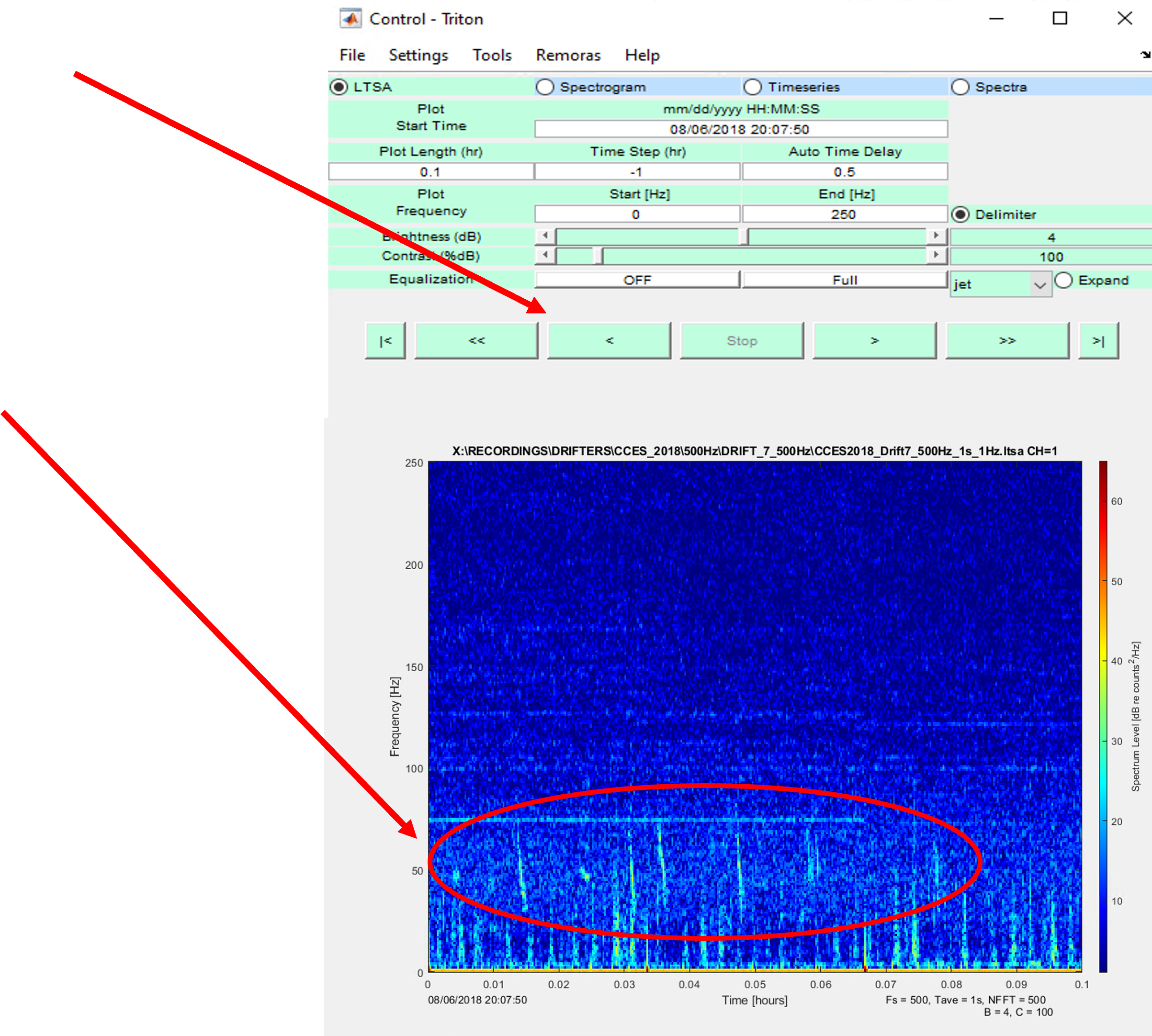The width and height of the screenshot is (1152, 1036).
Task: Select the Timeseries radio button
Action: 753,87
